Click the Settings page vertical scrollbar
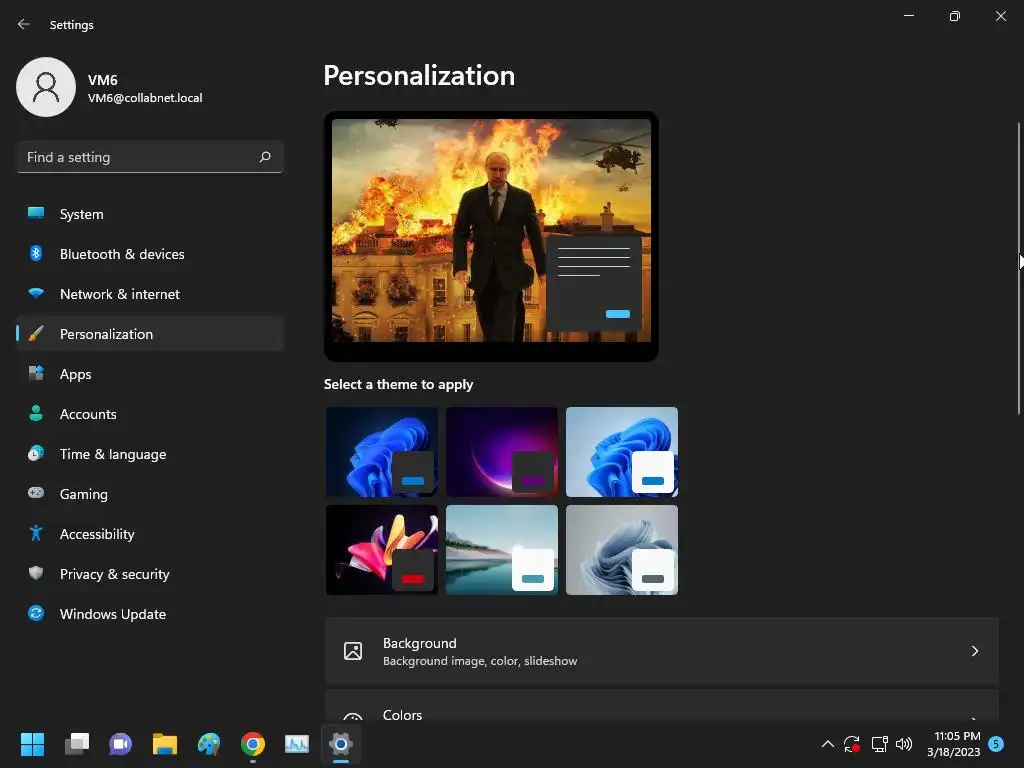Viewport: 1024px width, 768px height. click(1019, 268)
